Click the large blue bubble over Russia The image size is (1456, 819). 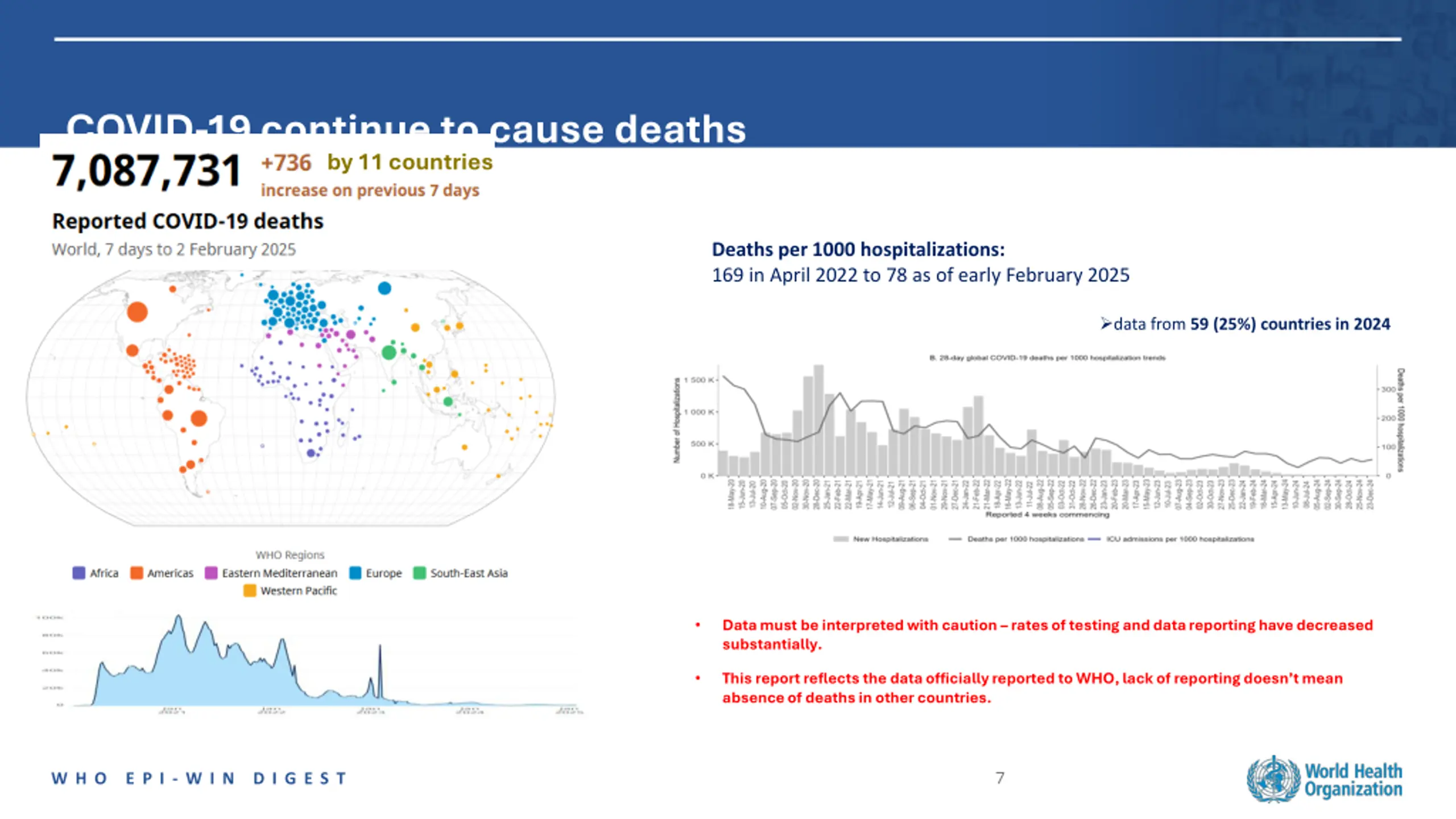[384, 288]
